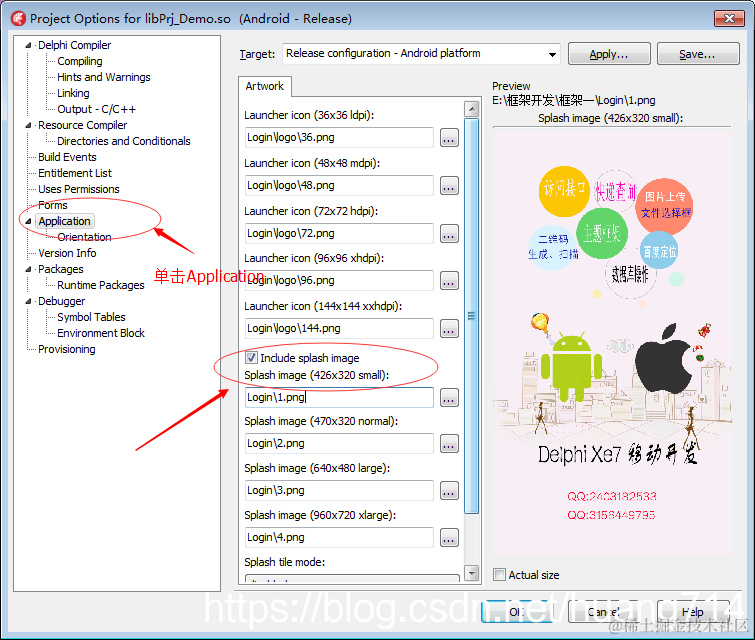The image size is (755, 640).
Task: Select Forms in the options tree
Action: click(x=52, y=205)
